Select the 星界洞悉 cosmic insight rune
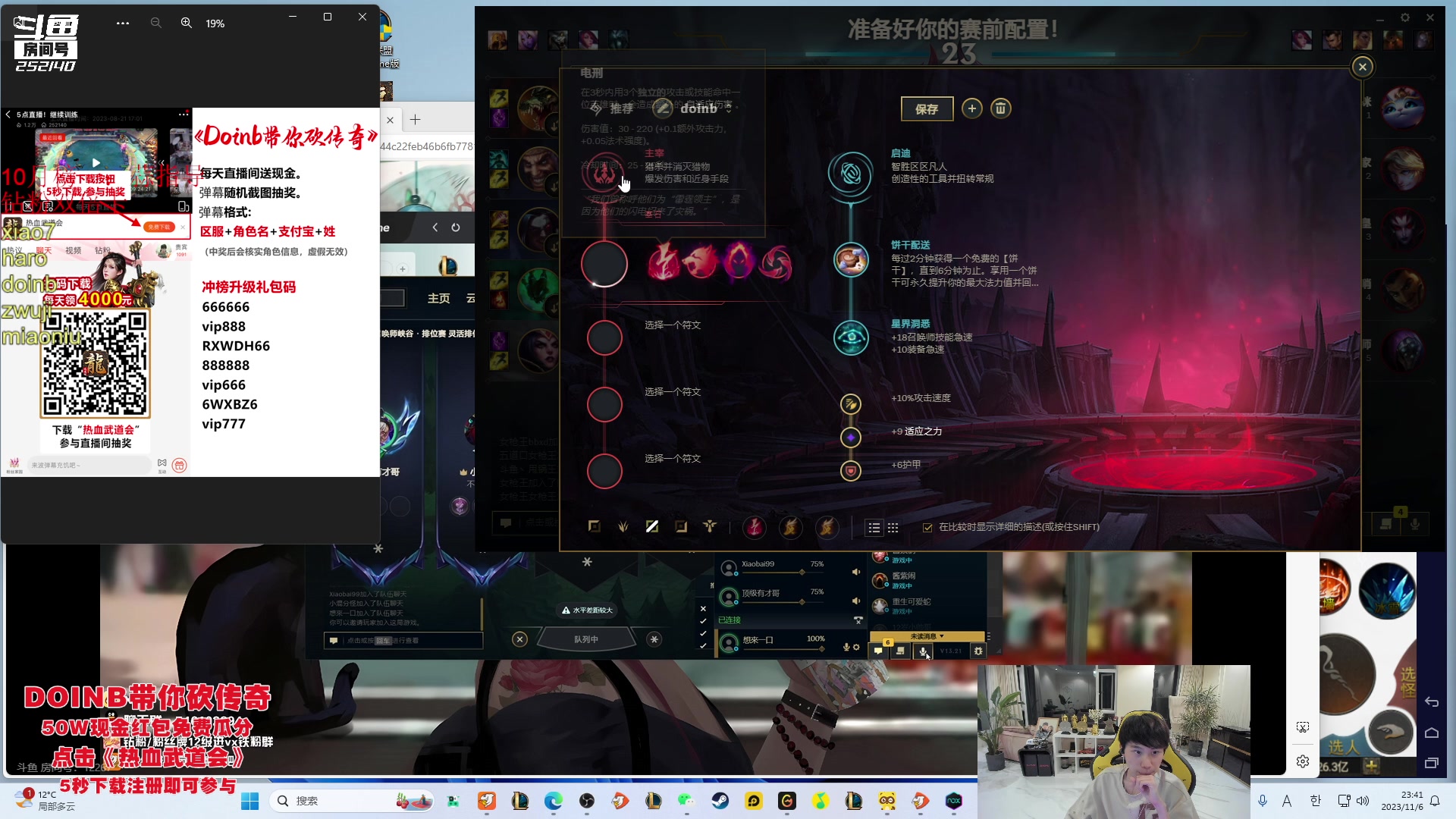The image size is (1456, 819). (851, 337)
